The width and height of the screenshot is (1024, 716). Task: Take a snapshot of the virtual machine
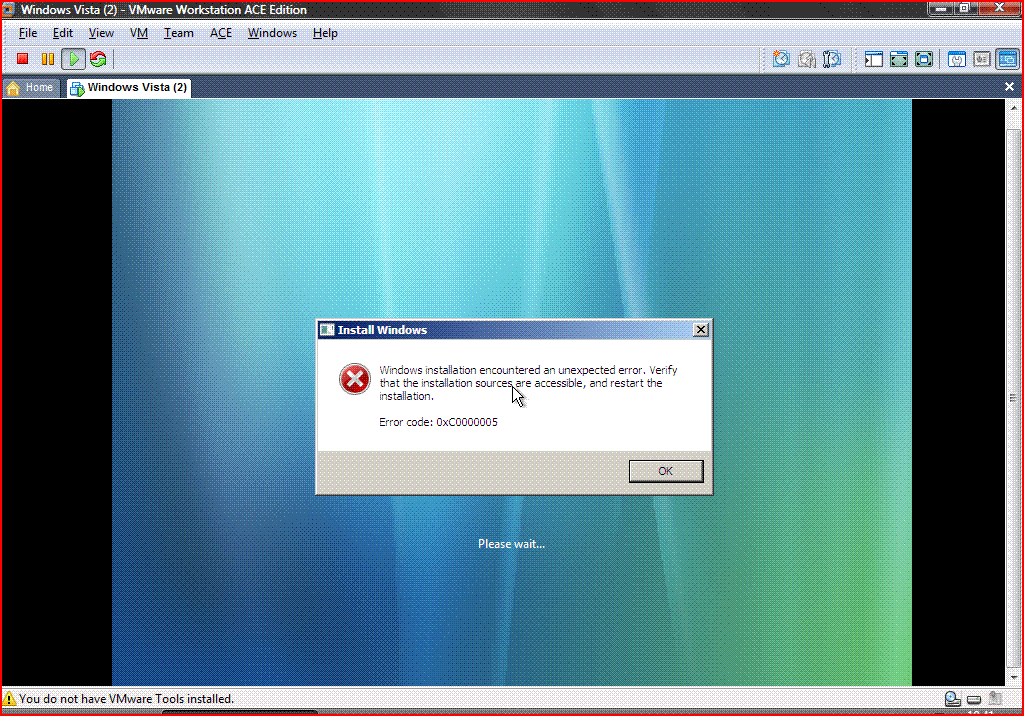point(780,59)
